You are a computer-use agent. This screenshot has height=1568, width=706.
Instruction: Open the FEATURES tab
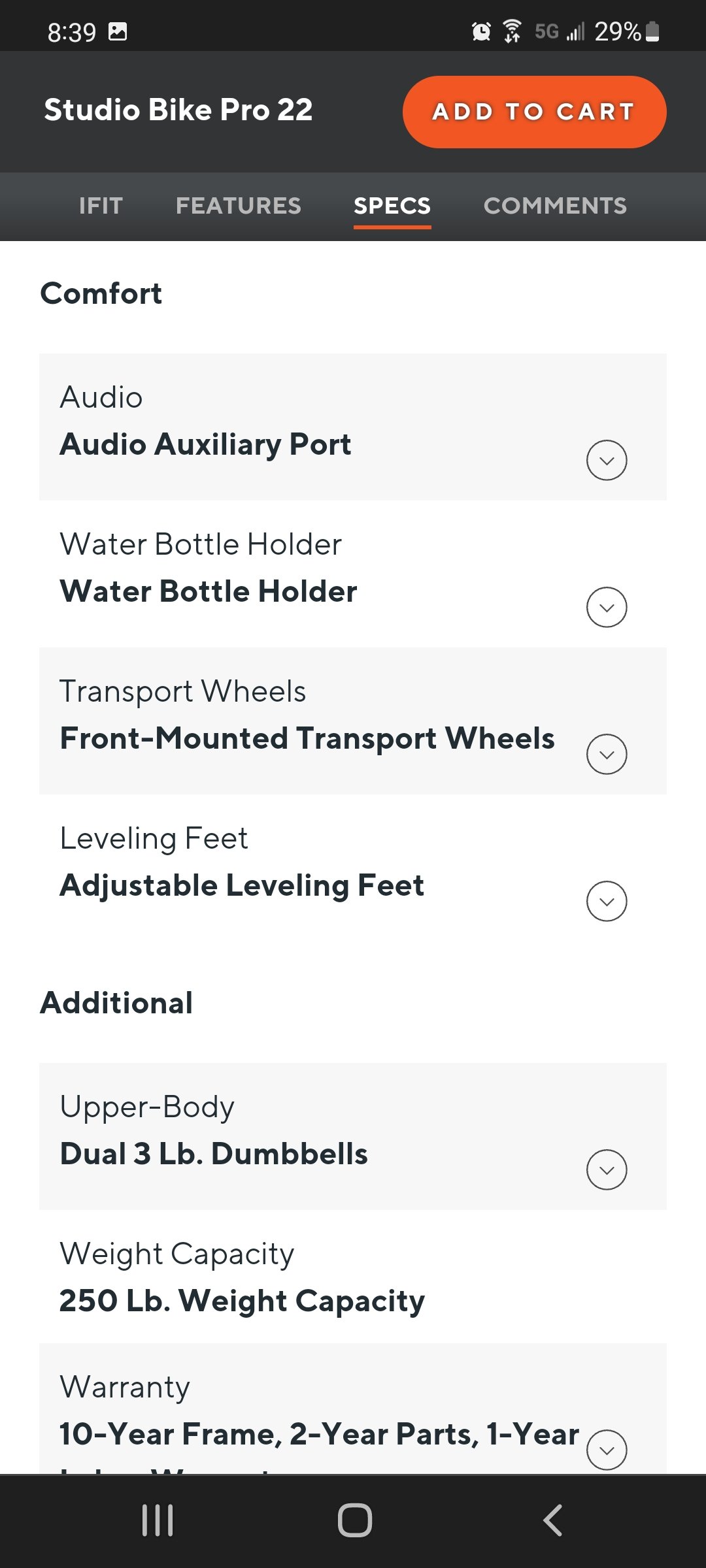click(x=239, y=206)
